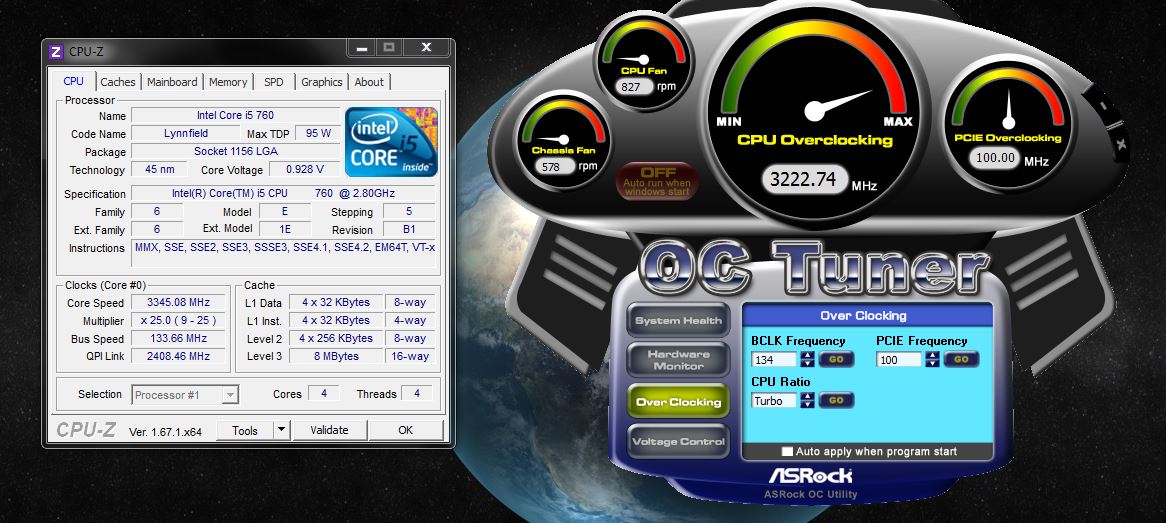The width and height of the screenshot is (1166, 523).
Task: Click the Core Speed value 3345.08 MHz
Action: (x=178, y=302)
